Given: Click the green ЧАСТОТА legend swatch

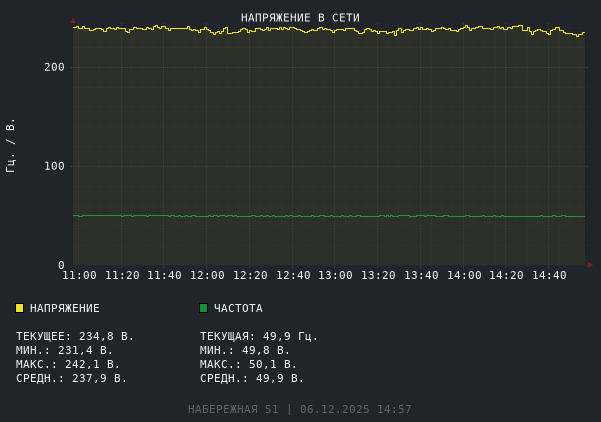Looking at the screenshot, I should 203,308.
